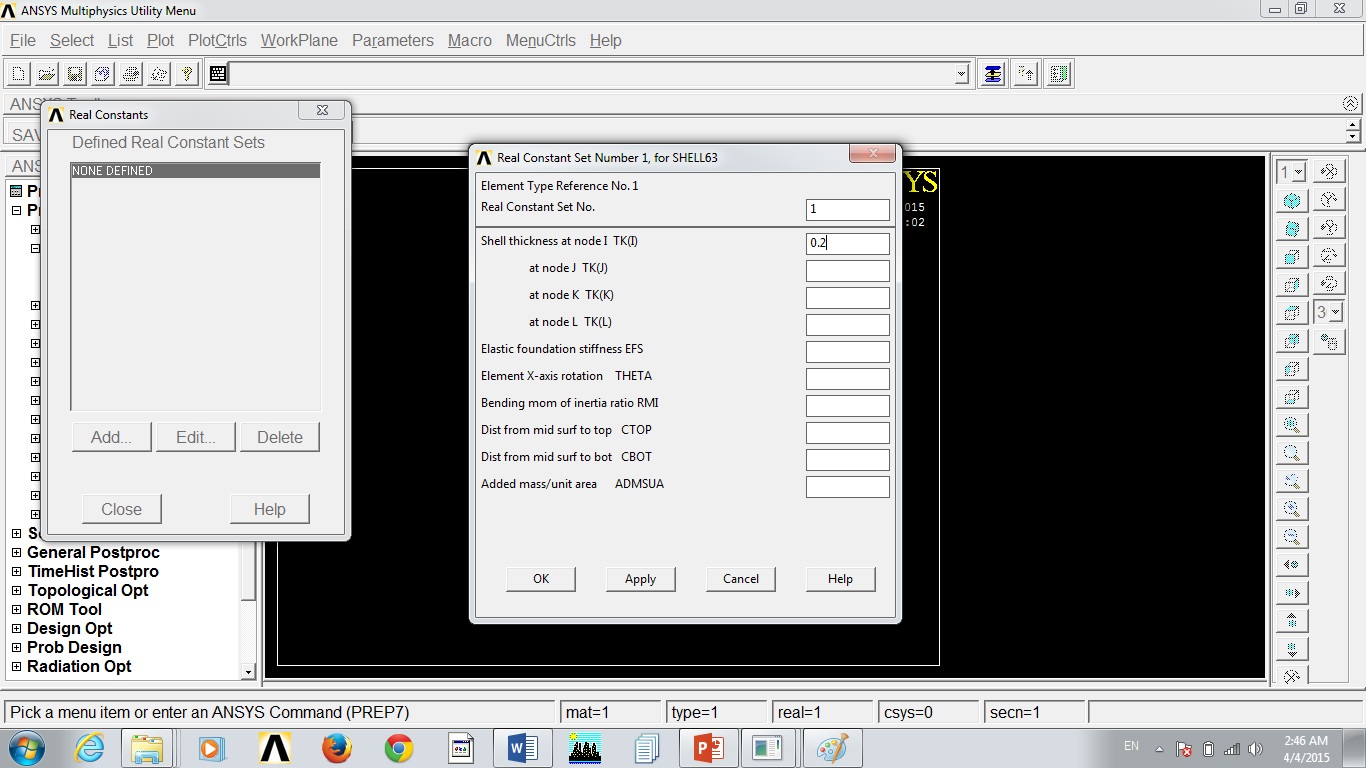Screen dimensions: 1366x768
Task: Expand the Prob Design tree node
Action: 17,648
